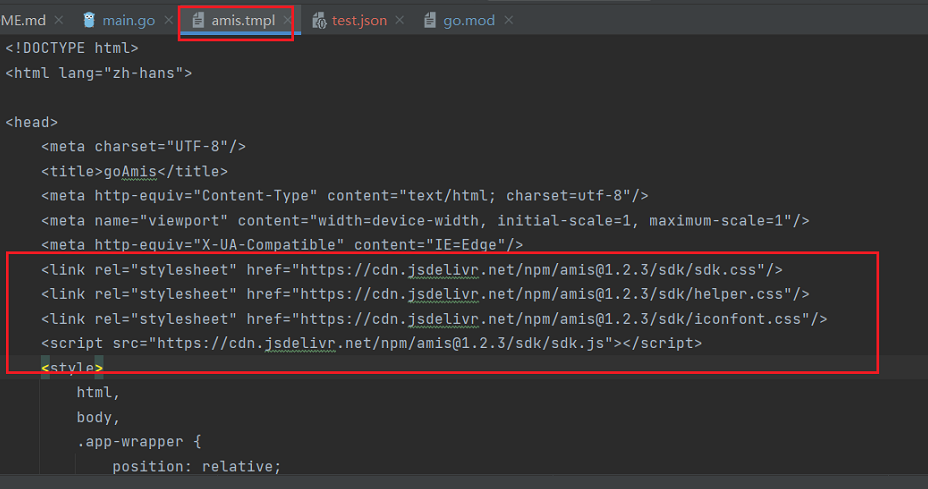The image size is (928, 489).
Task: Click the meta charset="UTF-8" line
Action: click(x=143, y=146)
